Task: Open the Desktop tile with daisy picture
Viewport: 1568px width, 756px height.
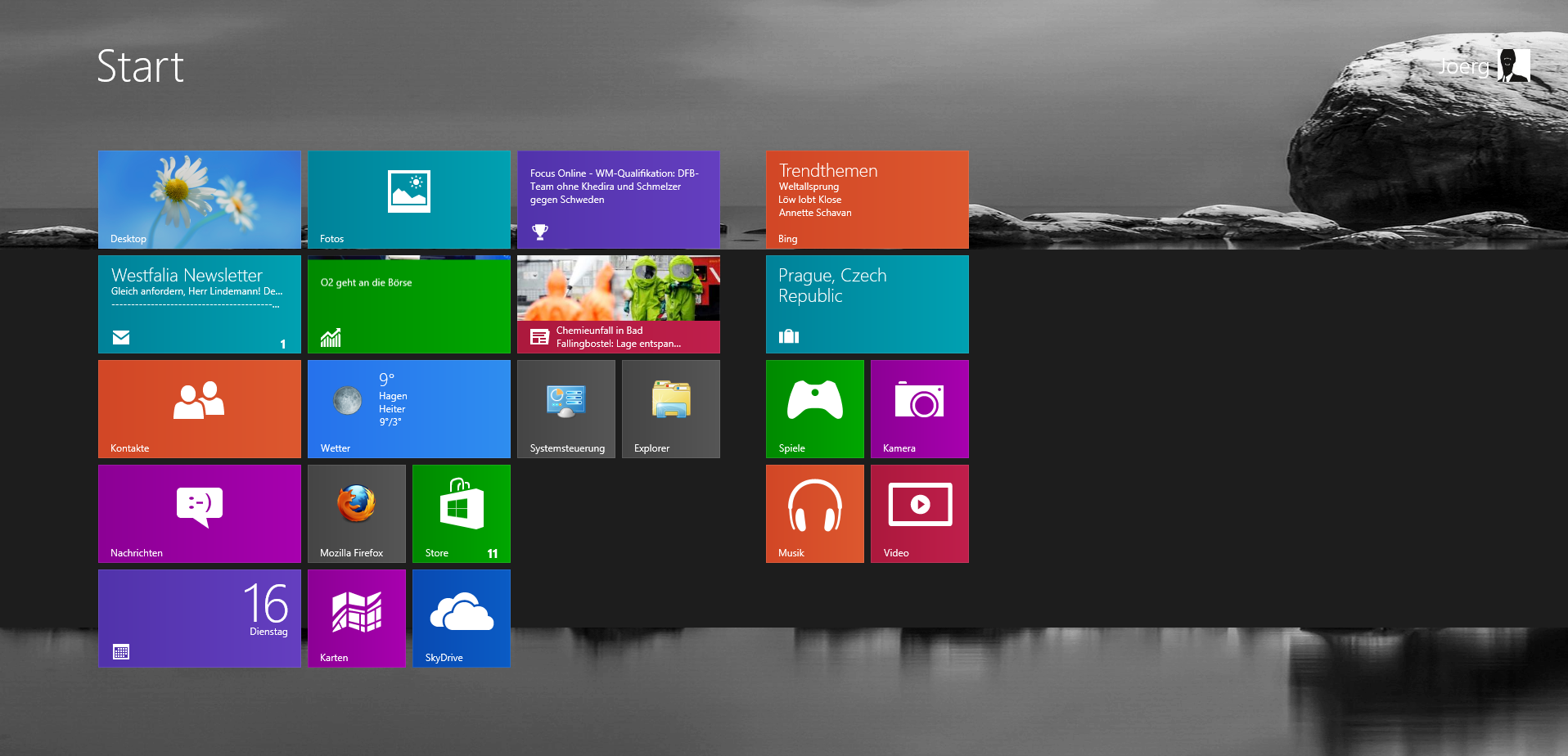Action: pyautogui.click(x=200, y=200)
